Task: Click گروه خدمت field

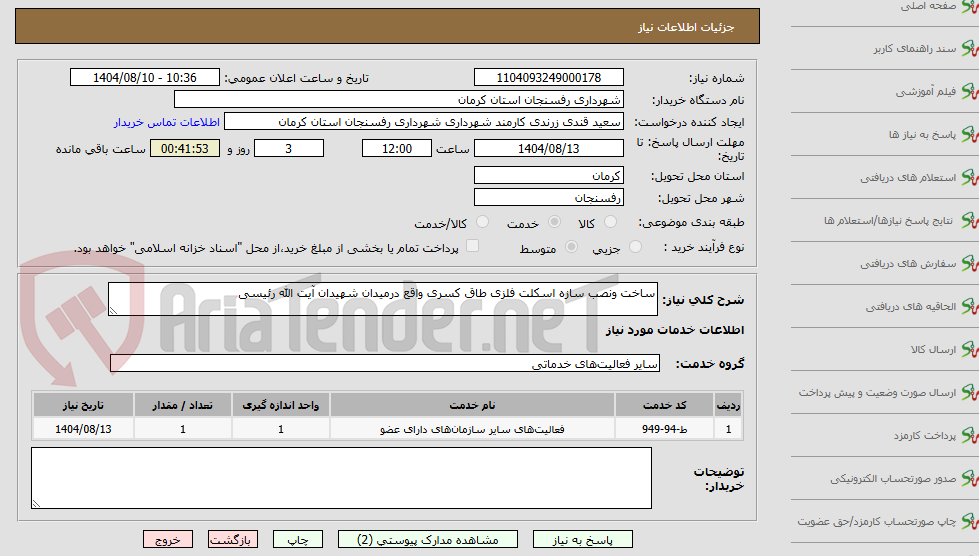Action: (x=385, y=363)
